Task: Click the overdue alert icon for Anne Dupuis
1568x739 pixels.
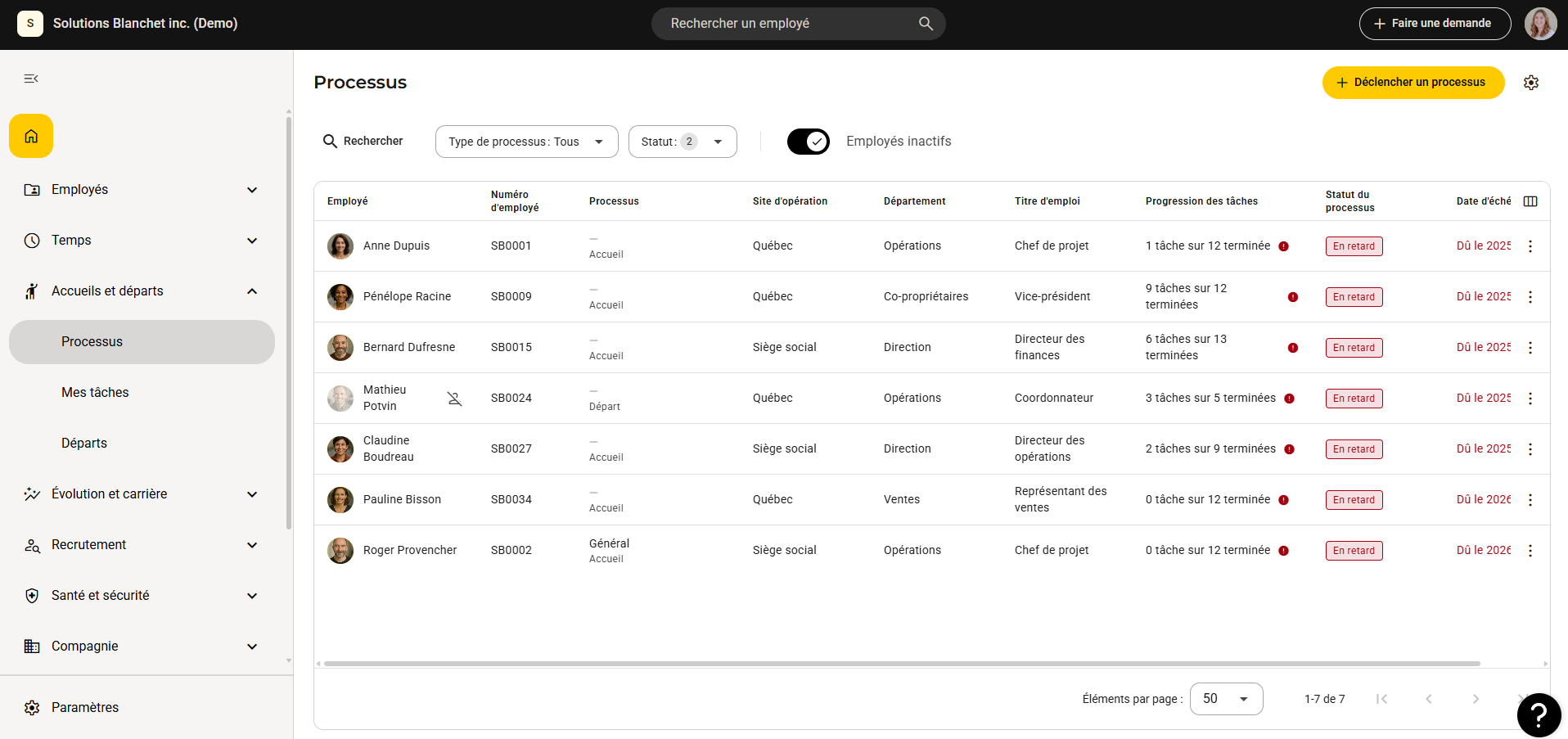Action: click(x=1284, y=246)
